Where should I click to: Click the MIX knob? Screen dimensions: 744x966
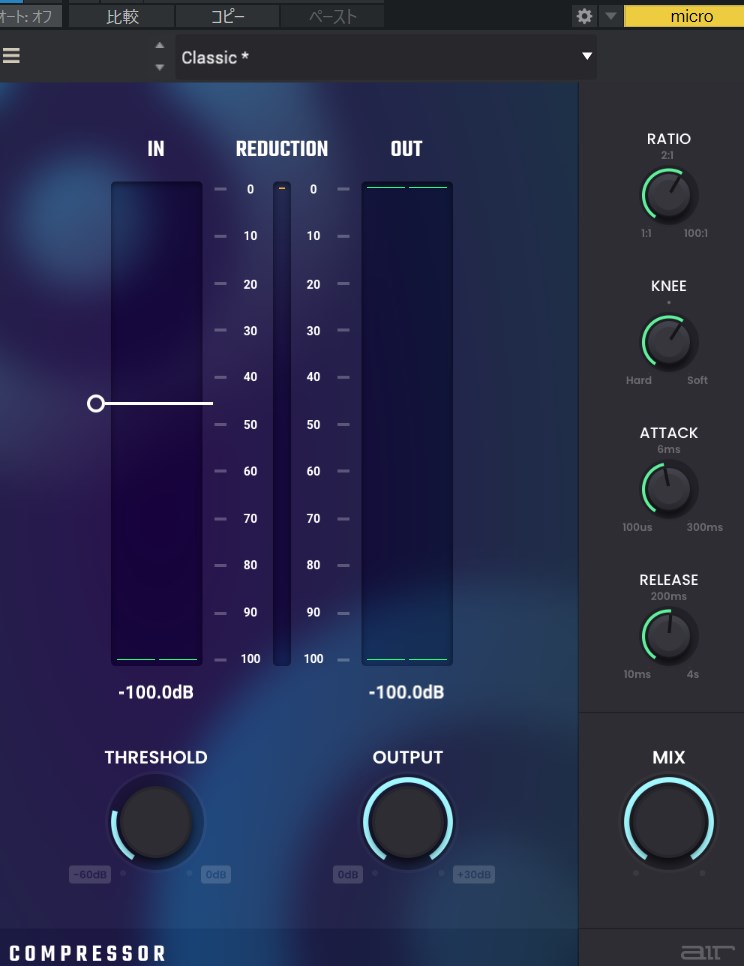click(669, 822)
